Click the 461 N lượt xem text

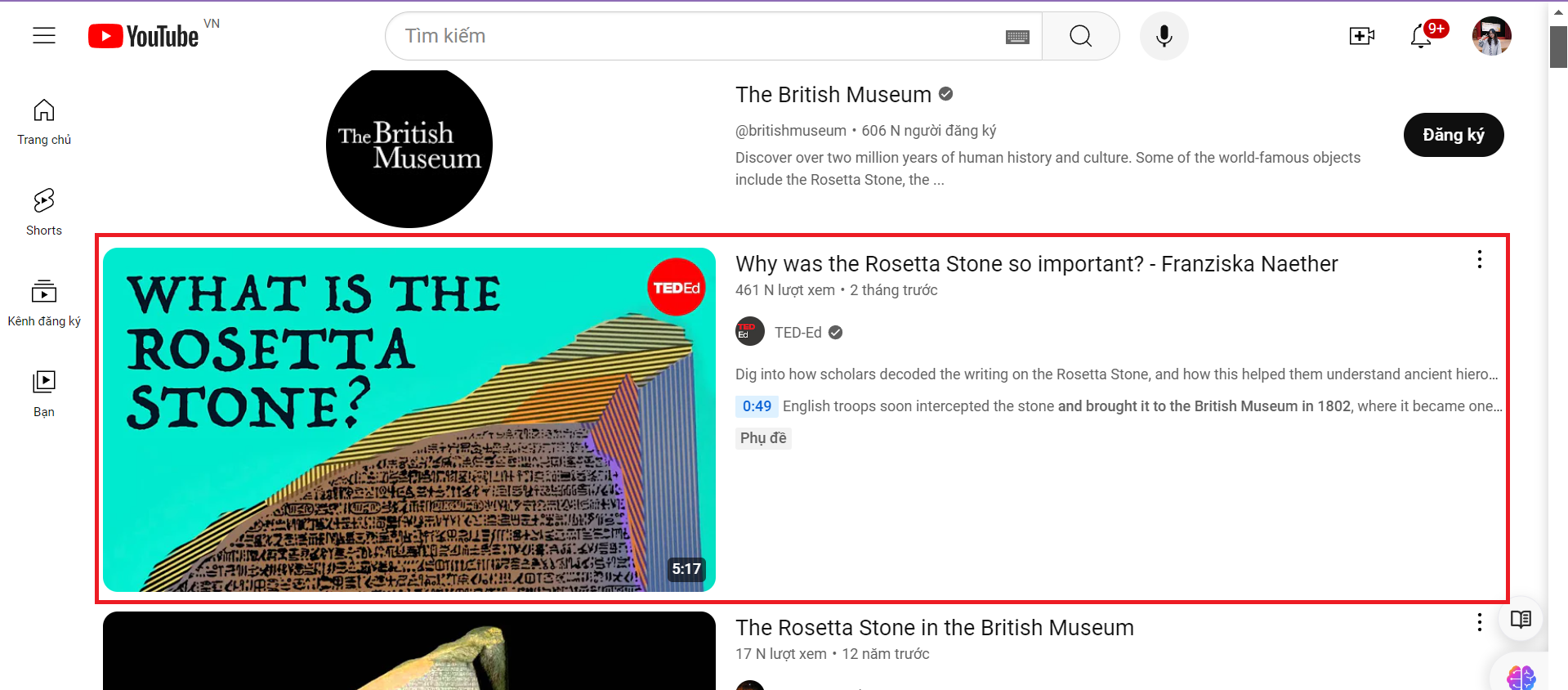tap(785, 290)
